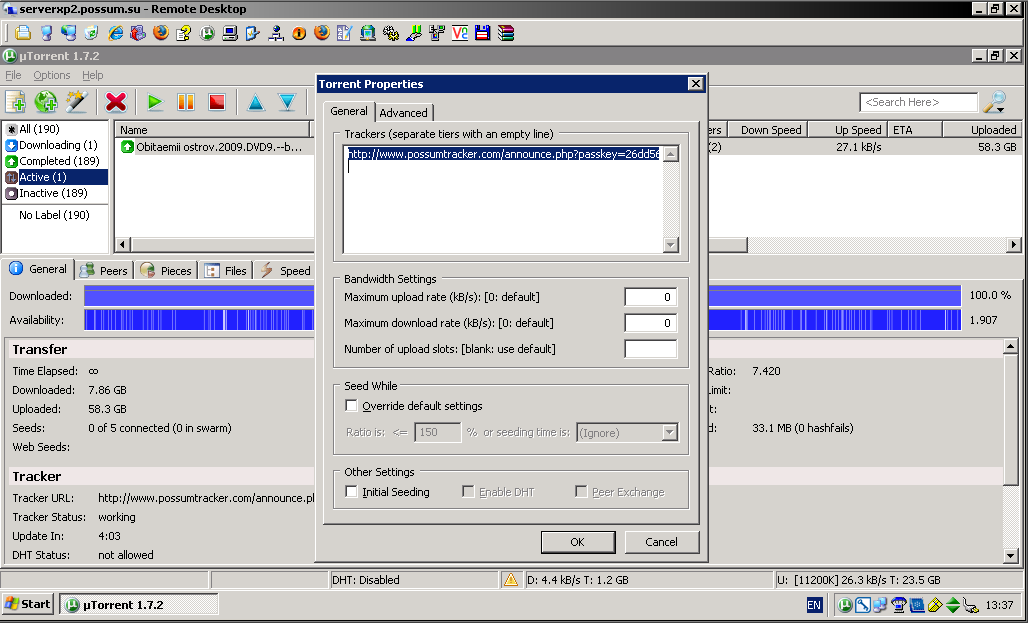
Task: Click into Maximum upload rate field
Action: 650,297
